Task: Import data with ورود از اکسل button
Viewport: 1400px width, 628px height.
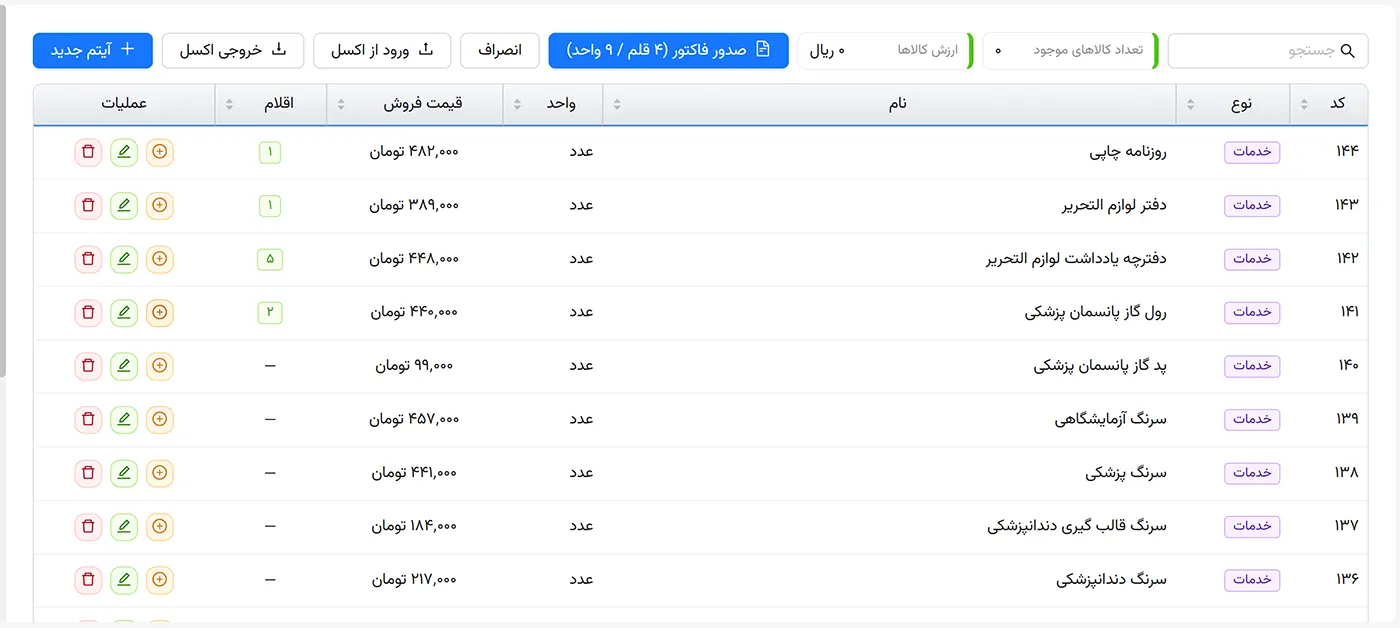Action: point(382,50)
